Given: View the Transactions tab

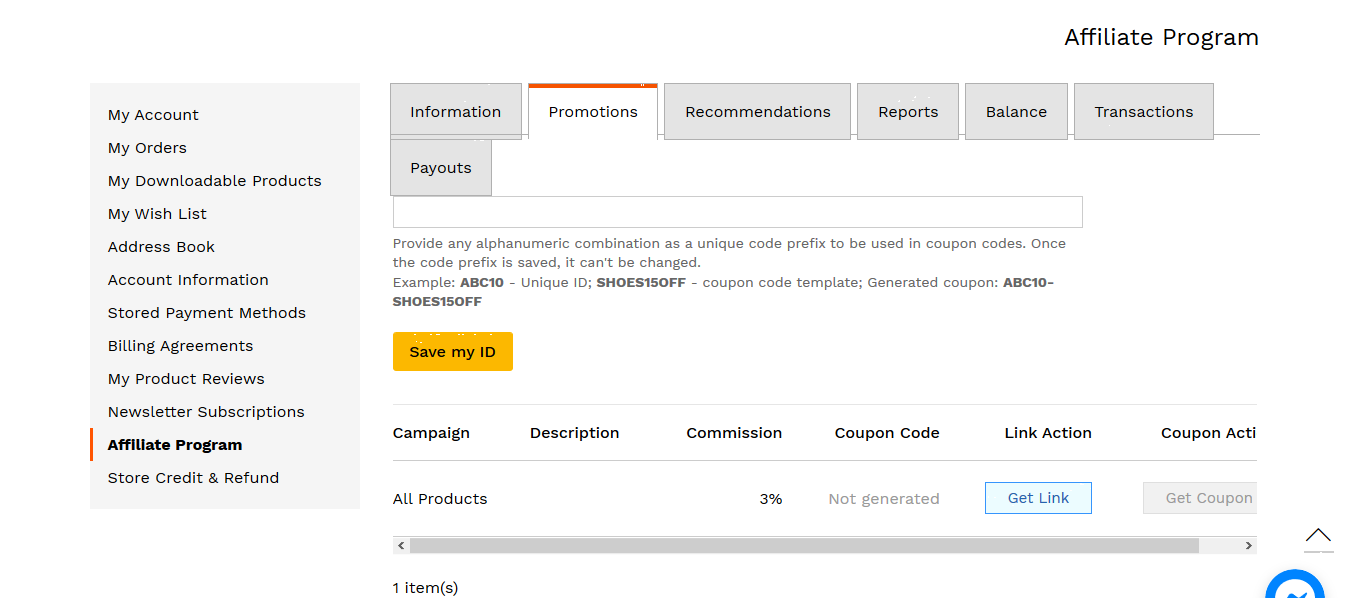Looking at the screenshot, I should tap(1143, 112).
